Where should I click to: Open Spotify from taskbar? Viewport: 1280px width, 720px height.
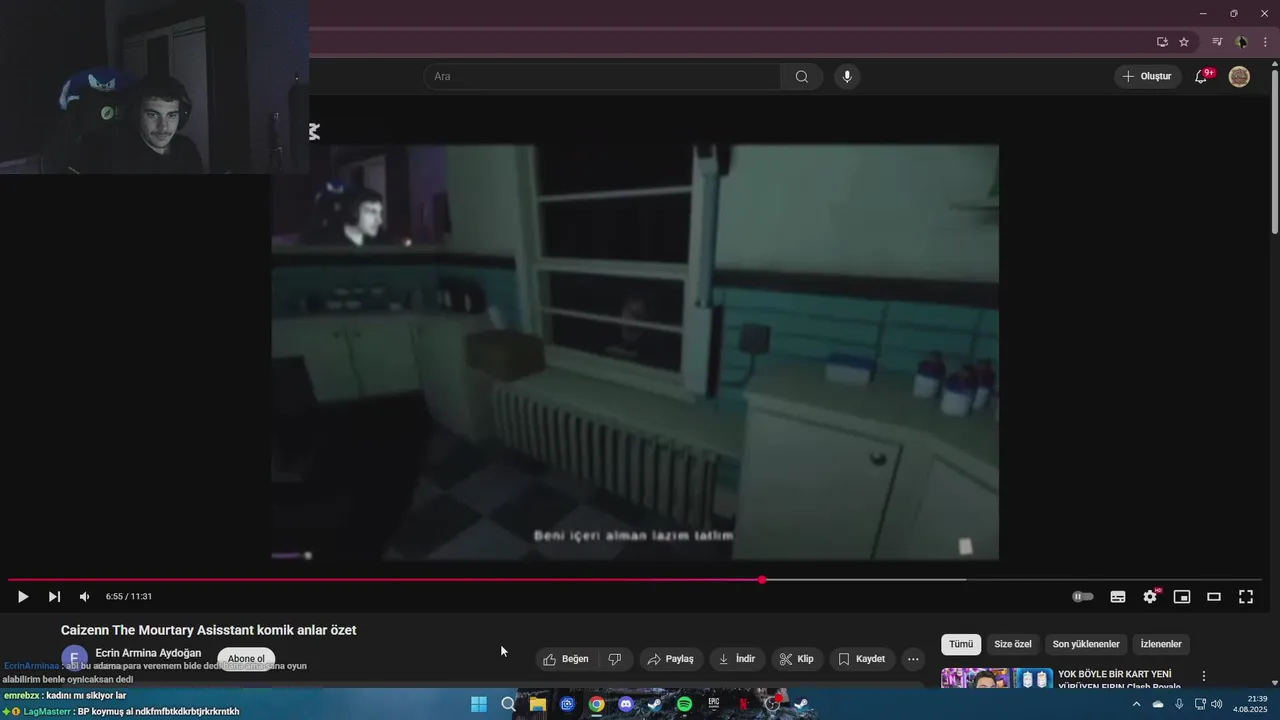click(x=684, y=704)
